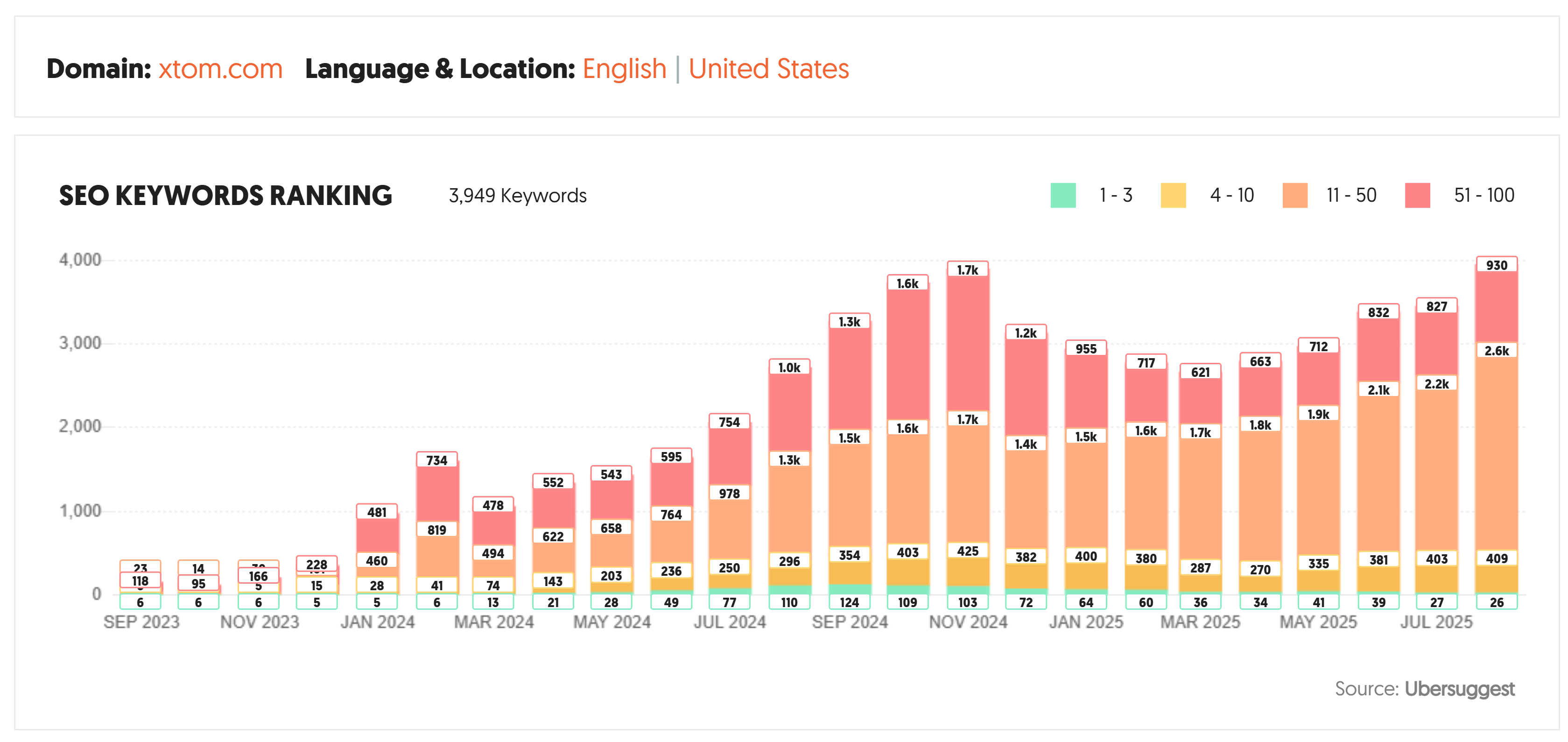Toggle the orange 11 - 50 legend swatch
The image size is (1568, 742).
point(1295,195)
